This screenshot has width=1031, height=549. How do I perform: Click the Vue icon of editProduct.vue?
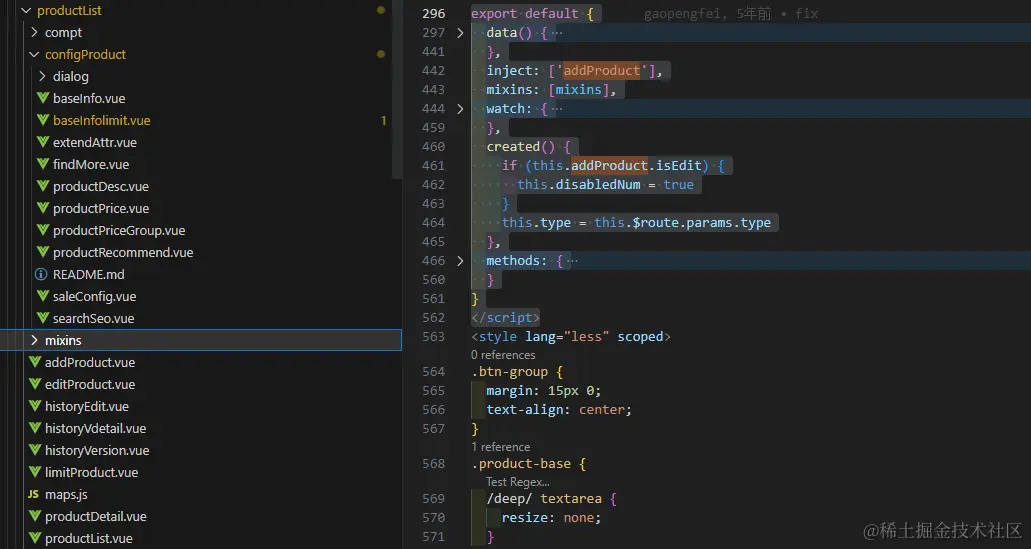point(35,384)
